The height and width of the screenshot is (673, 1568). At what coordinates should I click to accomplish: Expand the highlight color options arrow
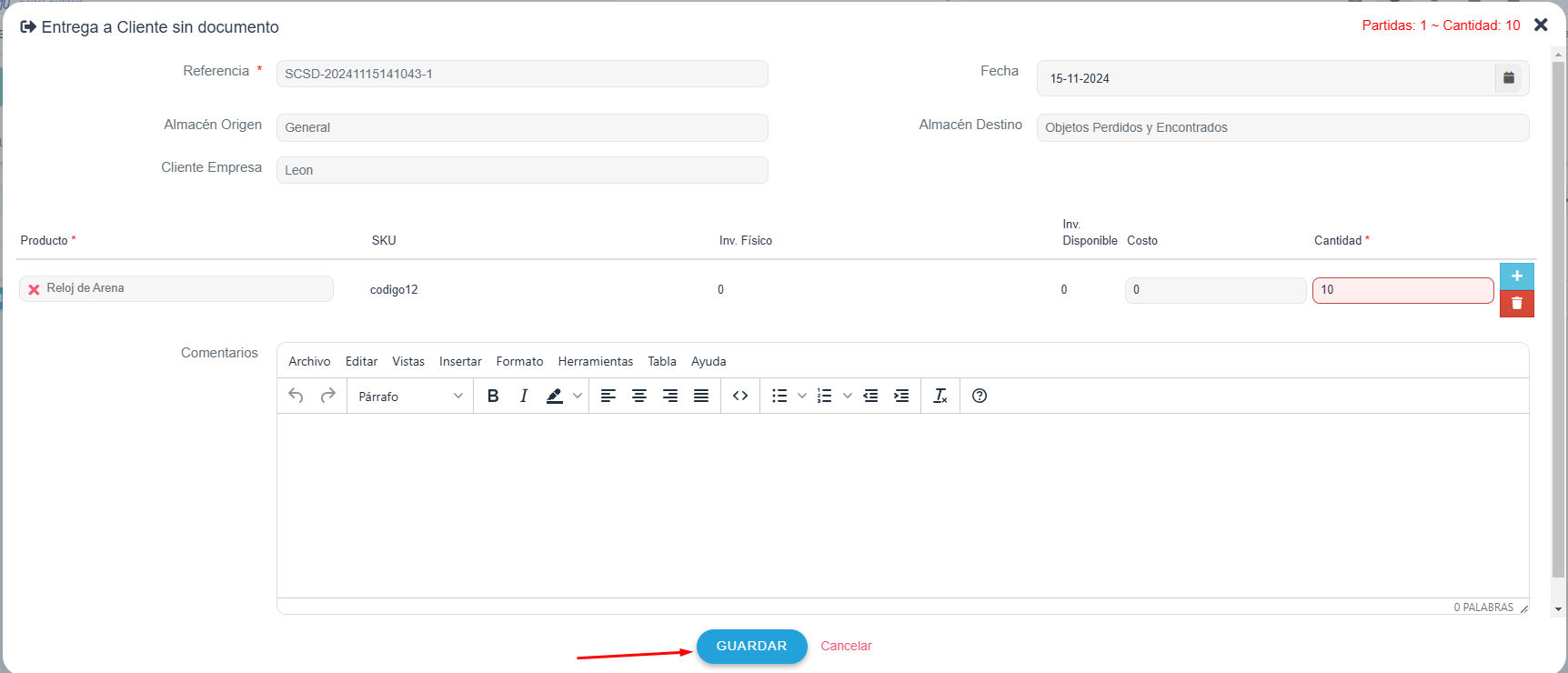[x=577, y=396]
